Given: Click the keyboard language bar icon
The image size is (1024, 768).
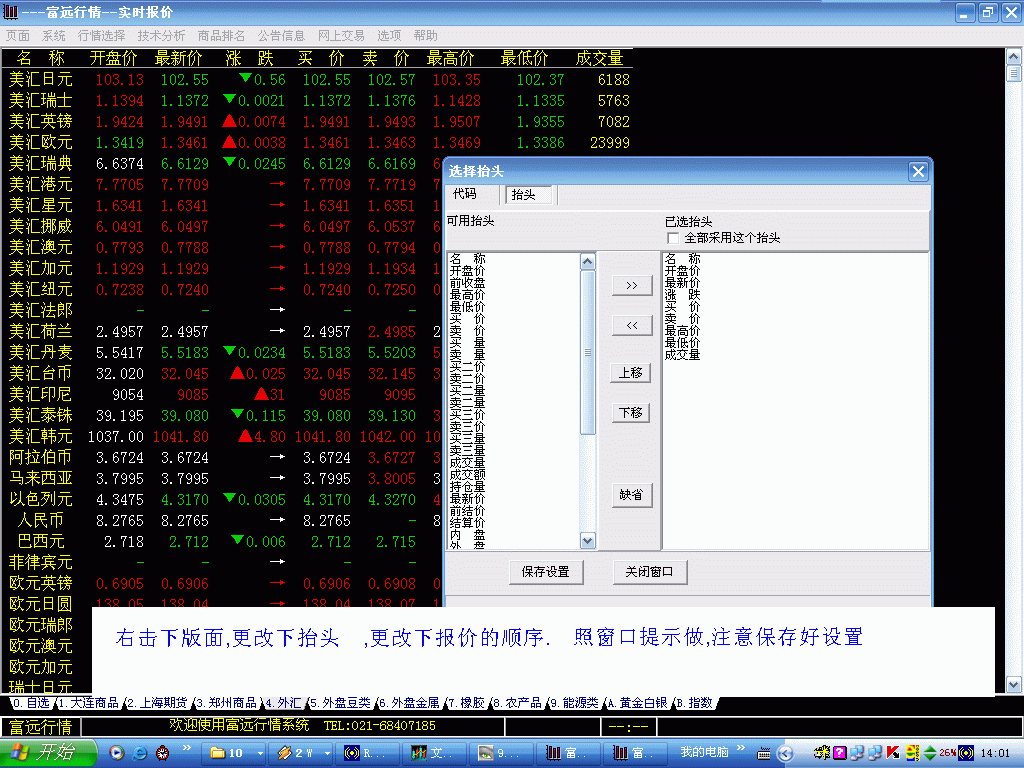Looking at the screenshot, I should pyautogui.click(x=763, y=754).
